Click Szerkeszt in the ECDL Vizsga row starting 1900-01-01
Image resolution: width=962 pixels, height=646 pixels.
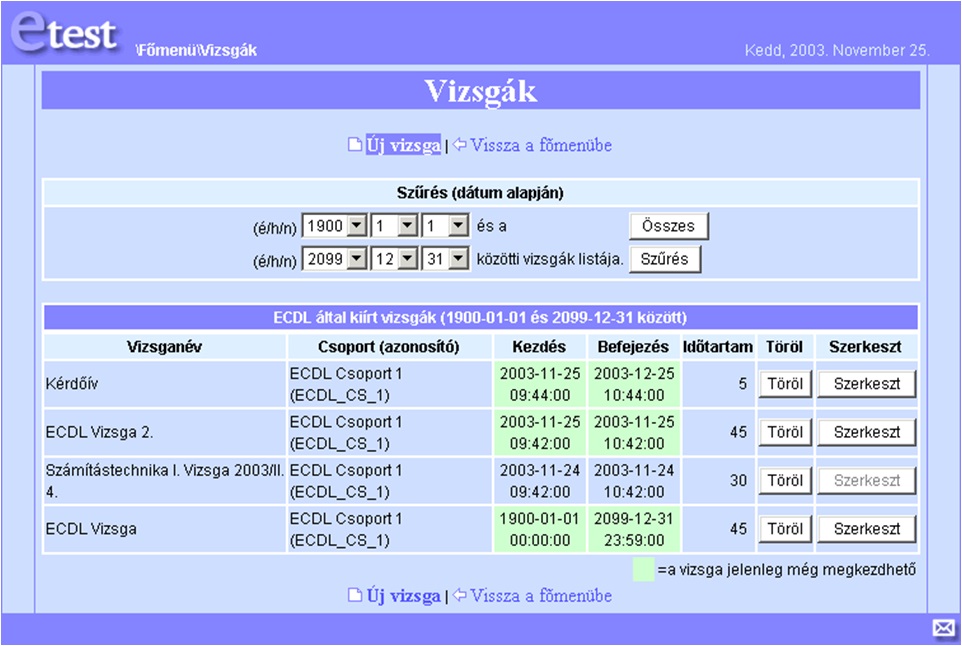pyautogui.click(x=867, y=529)
